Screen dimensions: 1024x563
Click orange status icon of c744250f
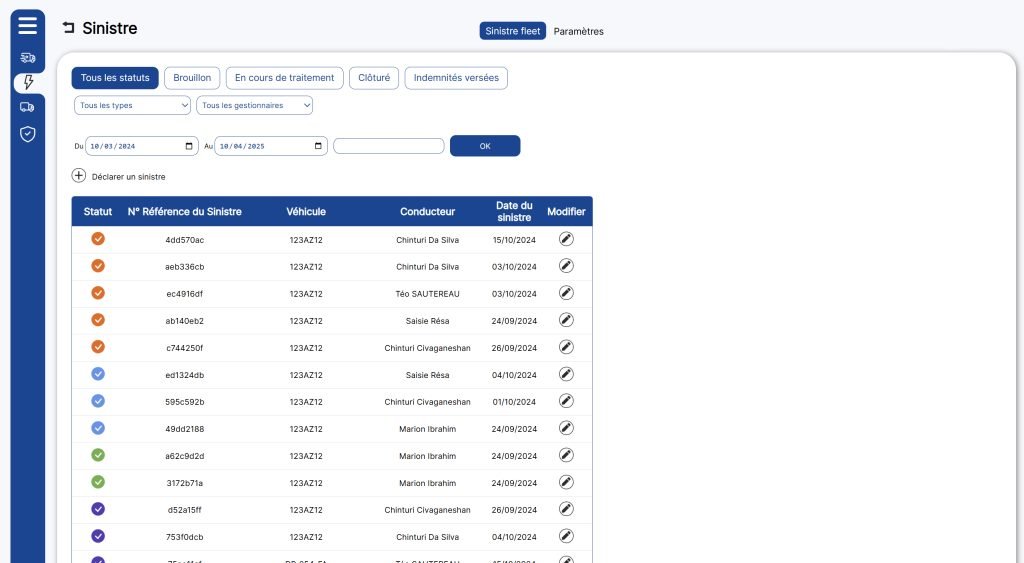[x=98, y=347]
